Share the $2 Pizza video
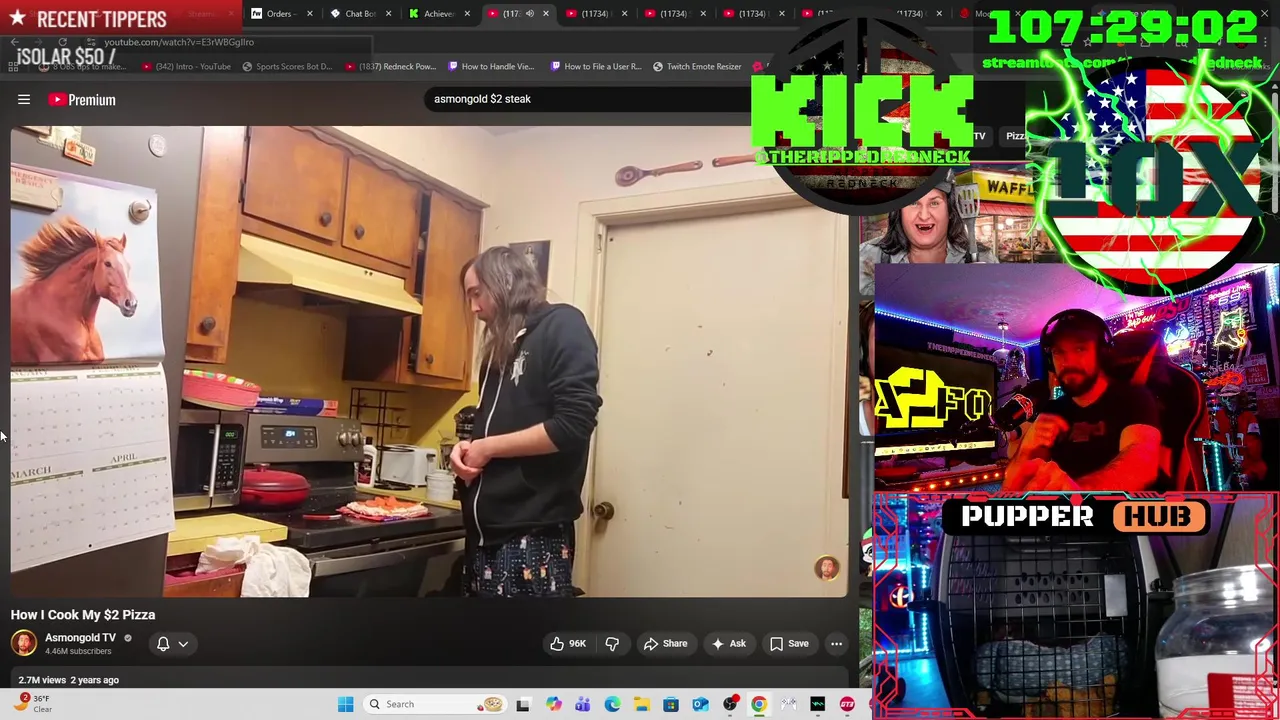This screenshot has width=1280, height=720. [665, 644]
